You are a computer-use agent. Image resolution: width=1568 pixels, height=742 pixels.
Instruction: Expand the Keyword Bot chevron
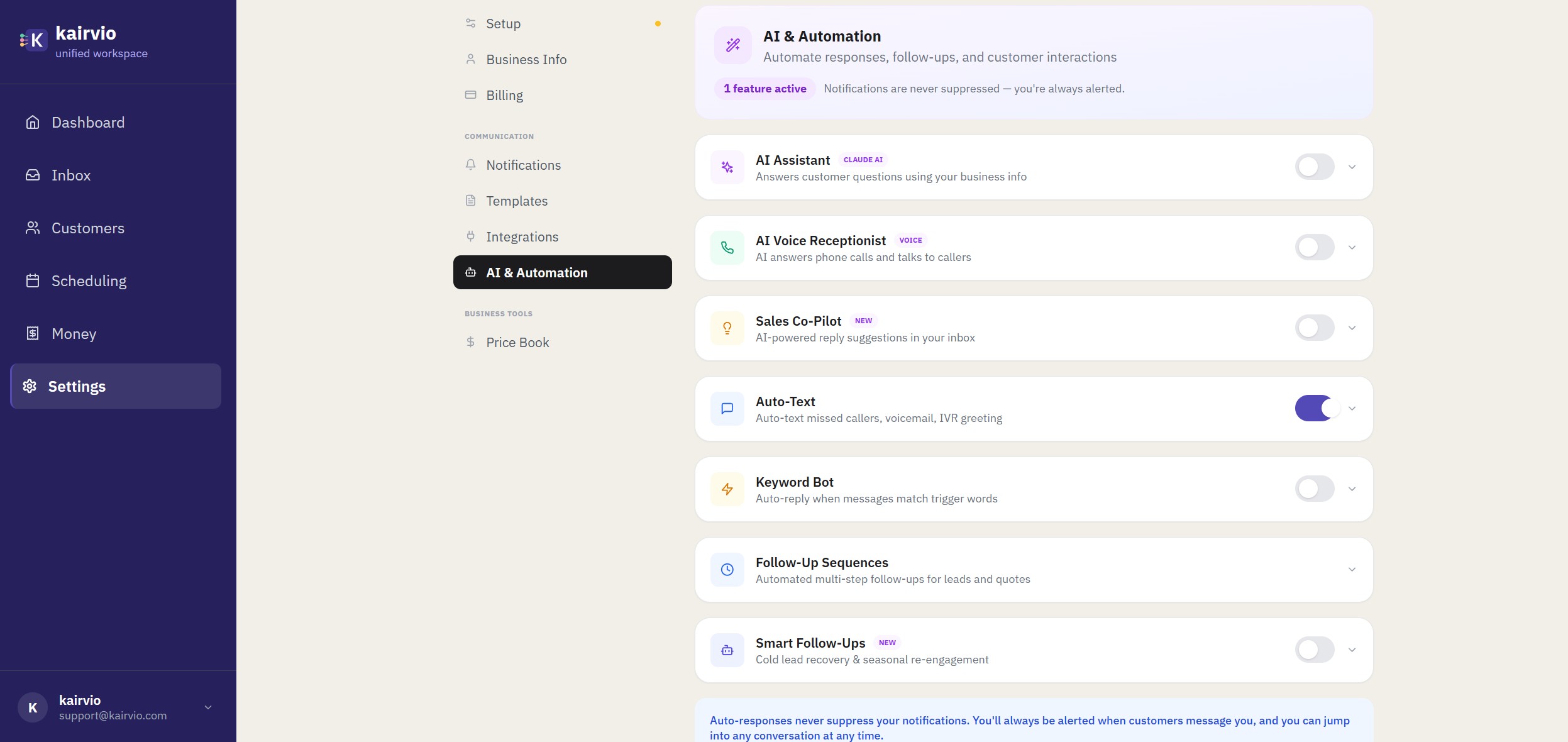point(1352,489)
